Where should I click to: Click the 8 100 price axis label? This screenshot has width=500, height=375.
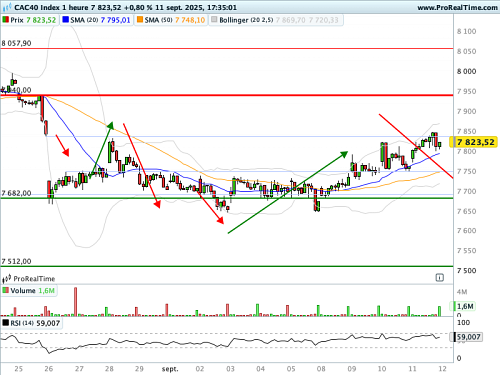click(466, 31)
